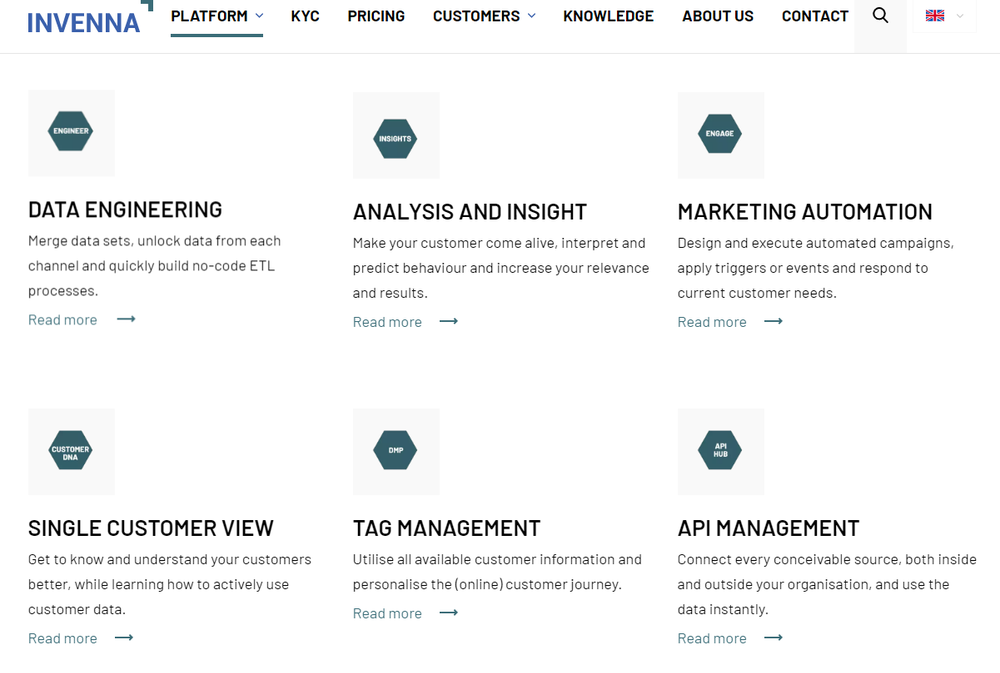The height and width of the screenshot is (673, 1000).
Task: Select the DMP hexagon icon
Action: coord(396,450)
